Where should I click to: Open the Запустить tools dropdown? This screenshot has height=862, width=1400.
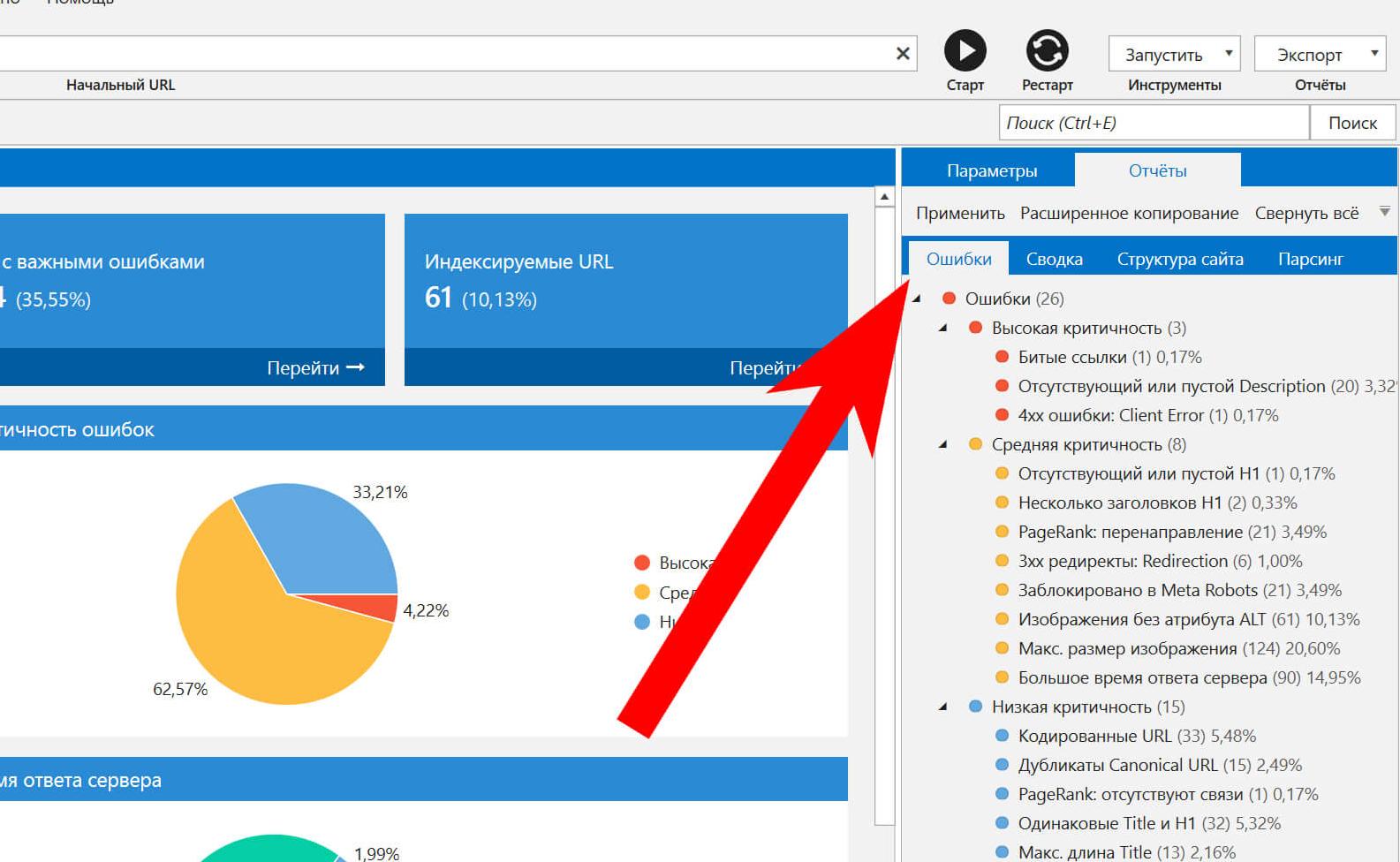click(1174, 55)
